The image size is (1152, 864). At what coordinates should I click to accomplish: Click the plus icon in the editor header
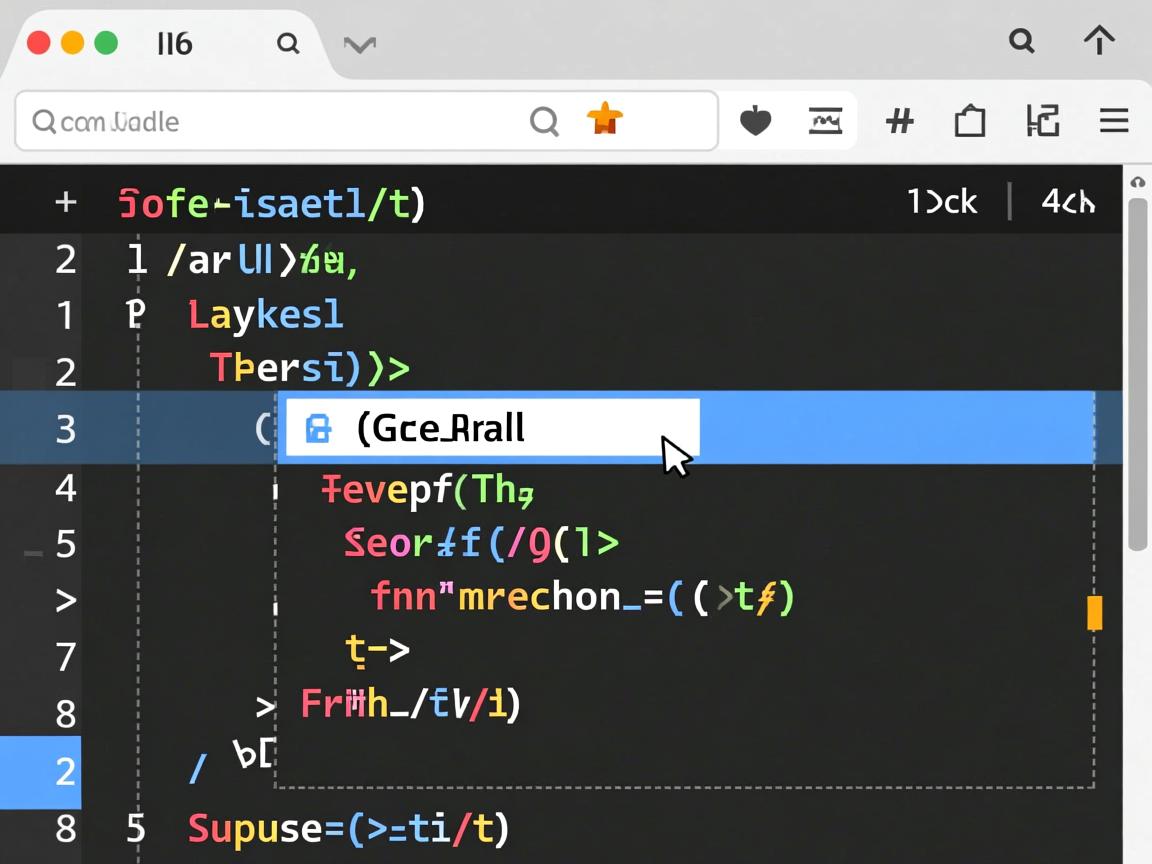(66, 203)
